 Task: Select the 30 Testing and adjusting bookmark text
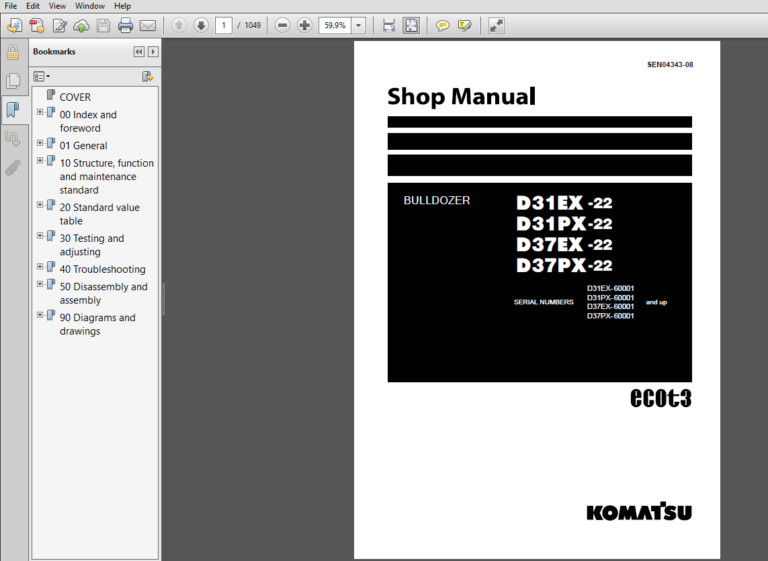coord(92,245)
